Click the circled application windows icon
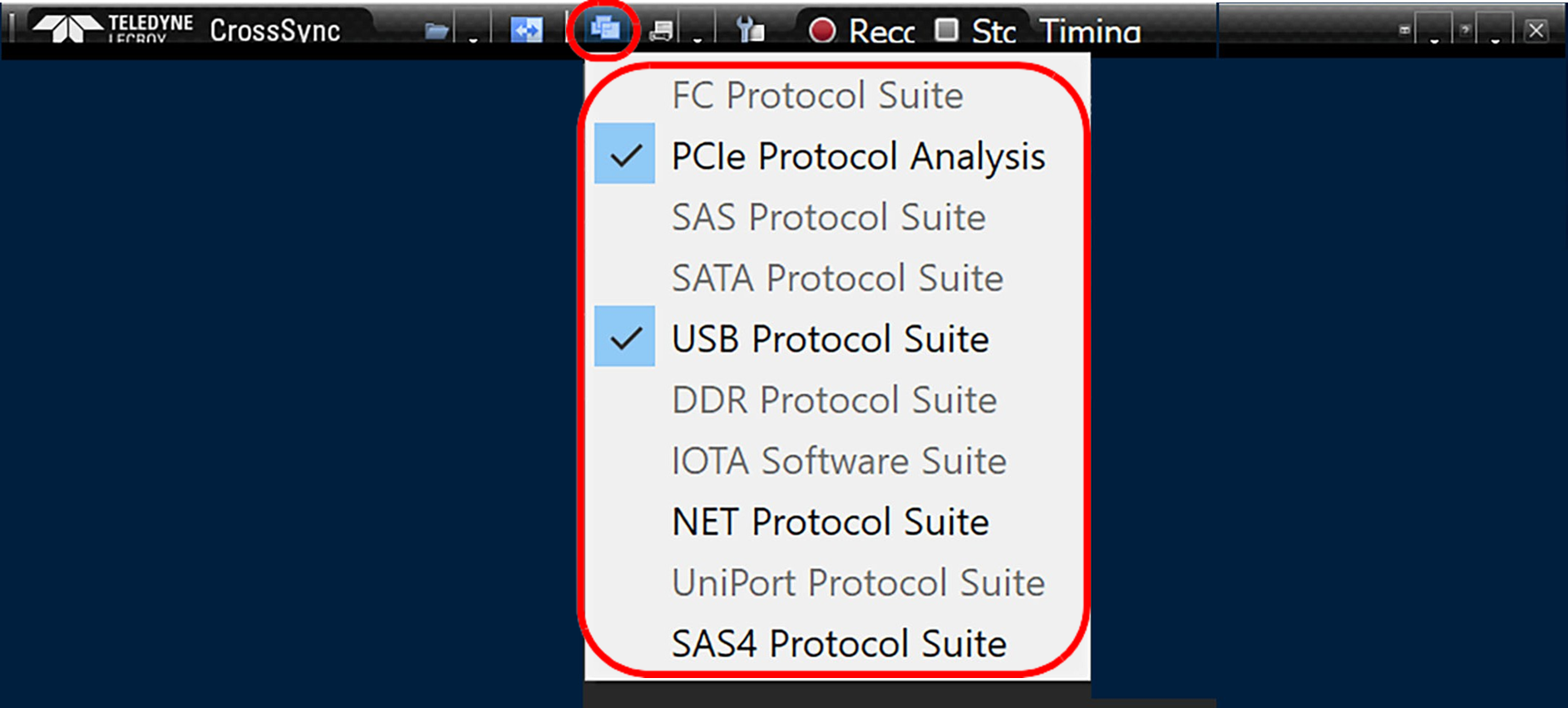 point(604,29)
